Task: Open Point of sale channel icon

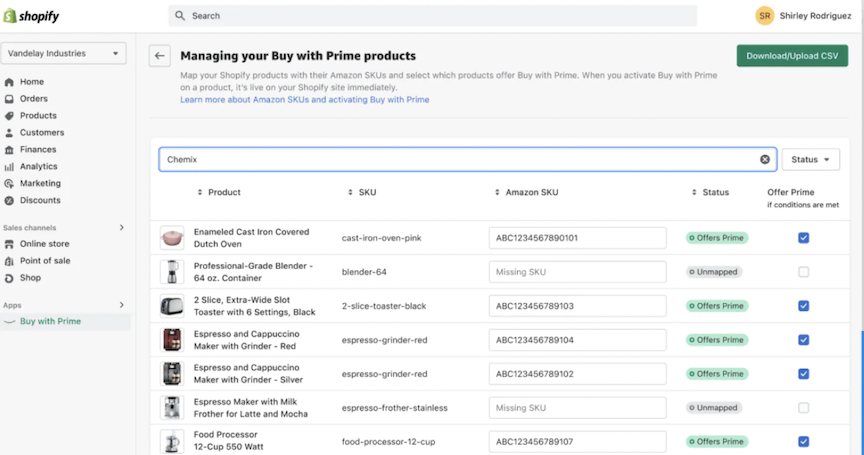Action: pyautogui.click(x=10, y=261)
